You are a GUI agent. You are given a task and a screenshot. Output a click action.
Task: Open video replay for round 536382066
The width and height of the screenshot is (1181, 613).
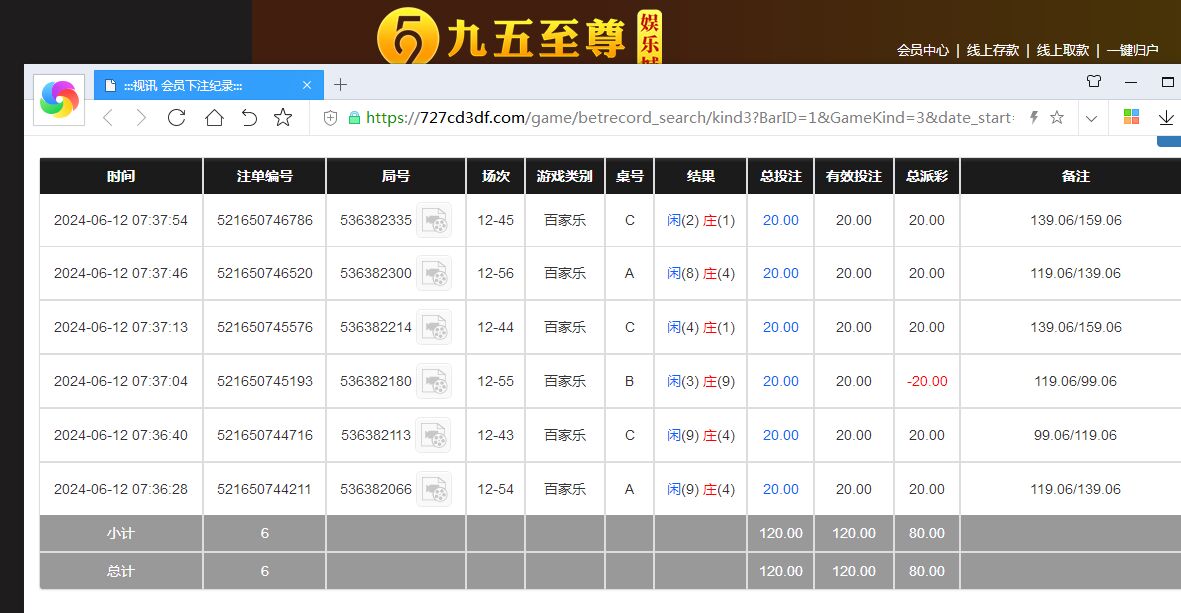pyautogui.click(x=433, y=489)
